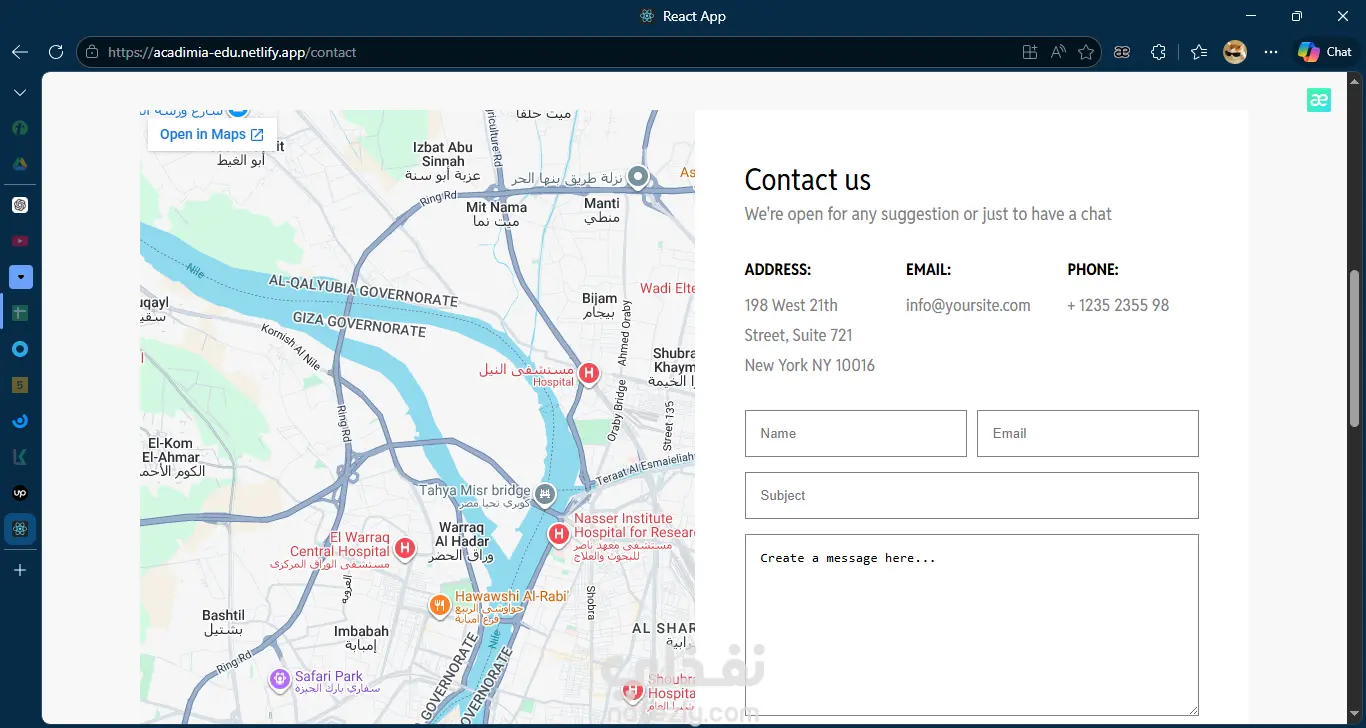Click the message text area
1366x728 pixels.
point(972,625)
